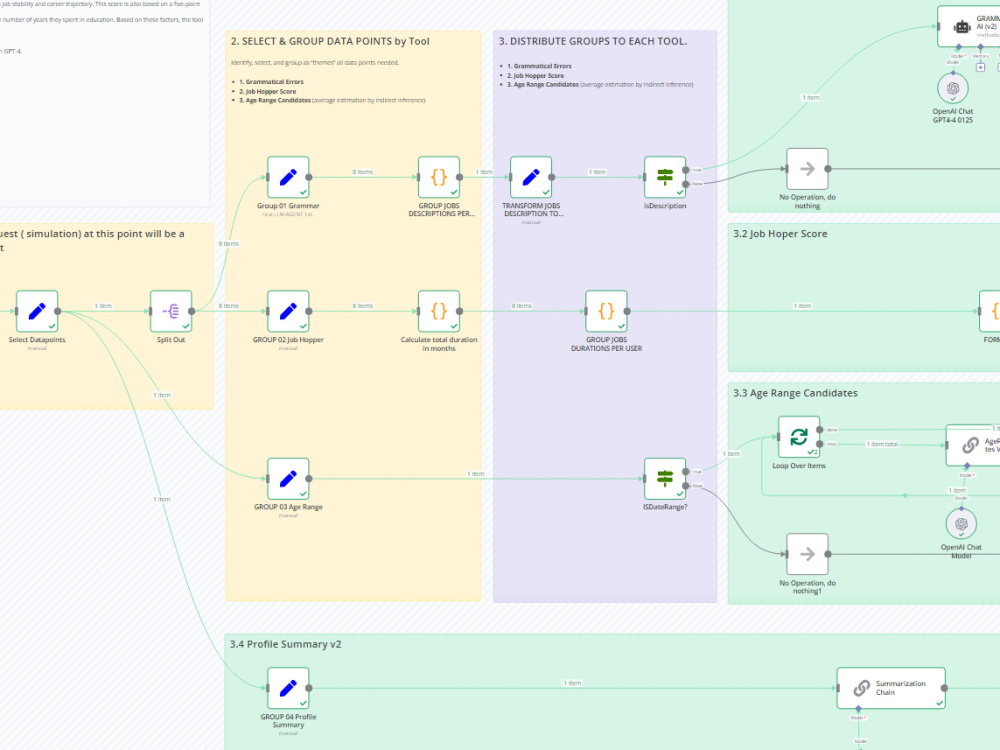
Task: Open the Select Datapoints edit node
Action: tap(37, 311)
